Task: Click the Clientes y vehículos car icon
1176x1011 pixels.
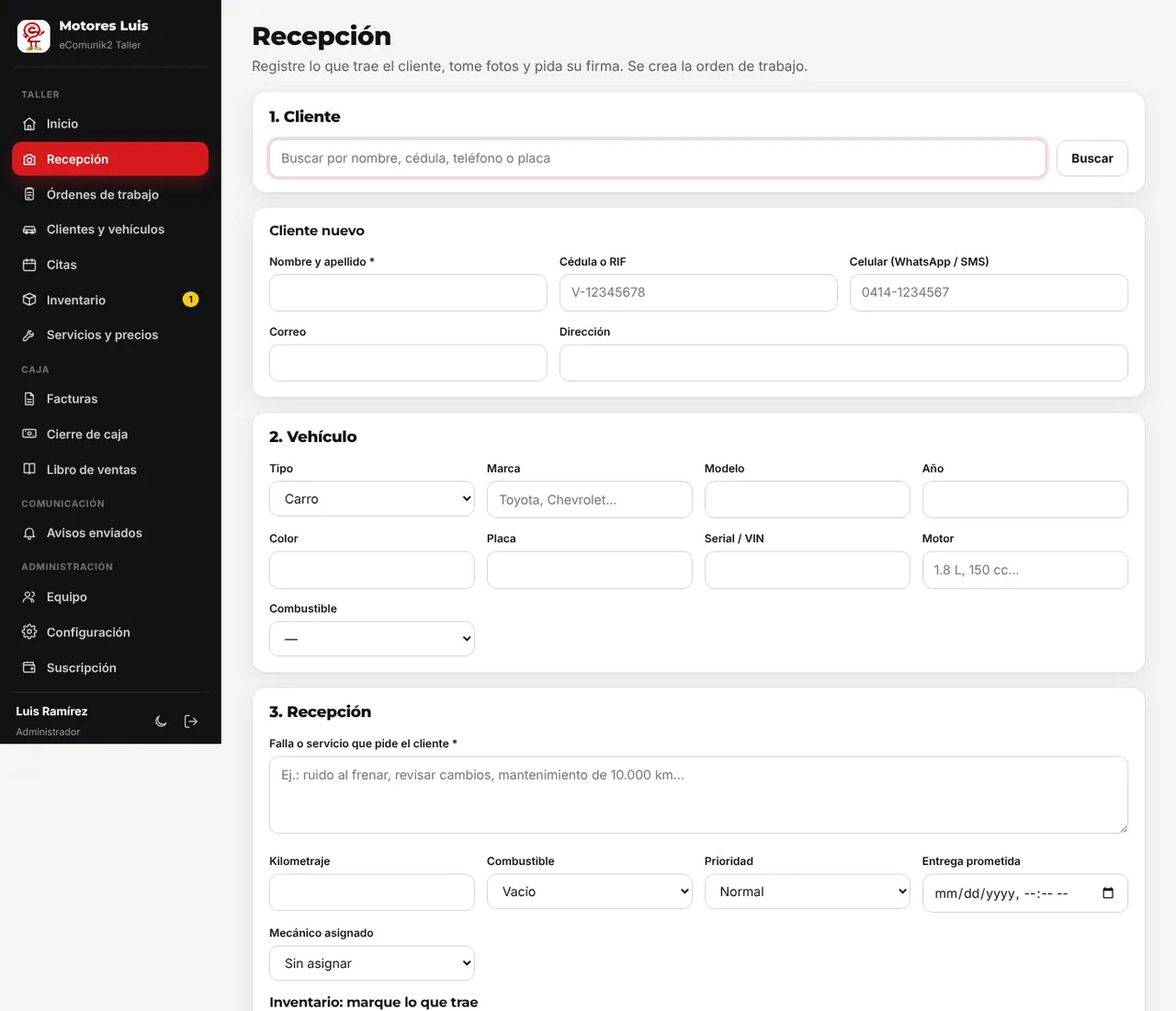Action: (x=29, y=230)
